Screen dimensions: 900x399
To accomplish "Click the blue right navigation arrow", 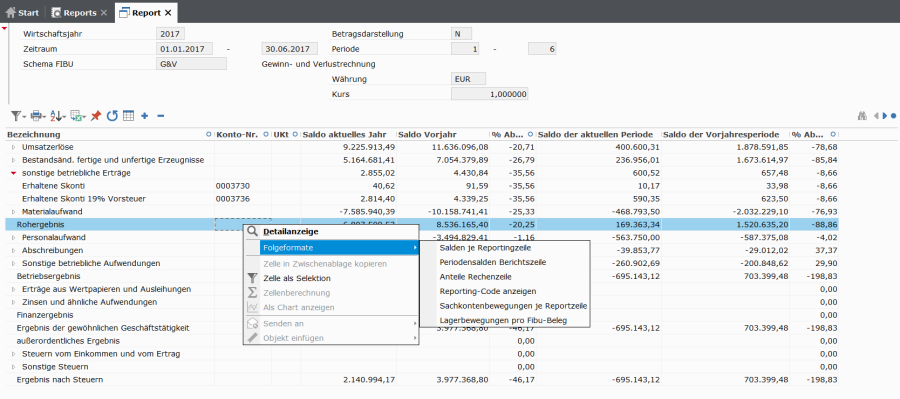I will [x=885, y=116].
